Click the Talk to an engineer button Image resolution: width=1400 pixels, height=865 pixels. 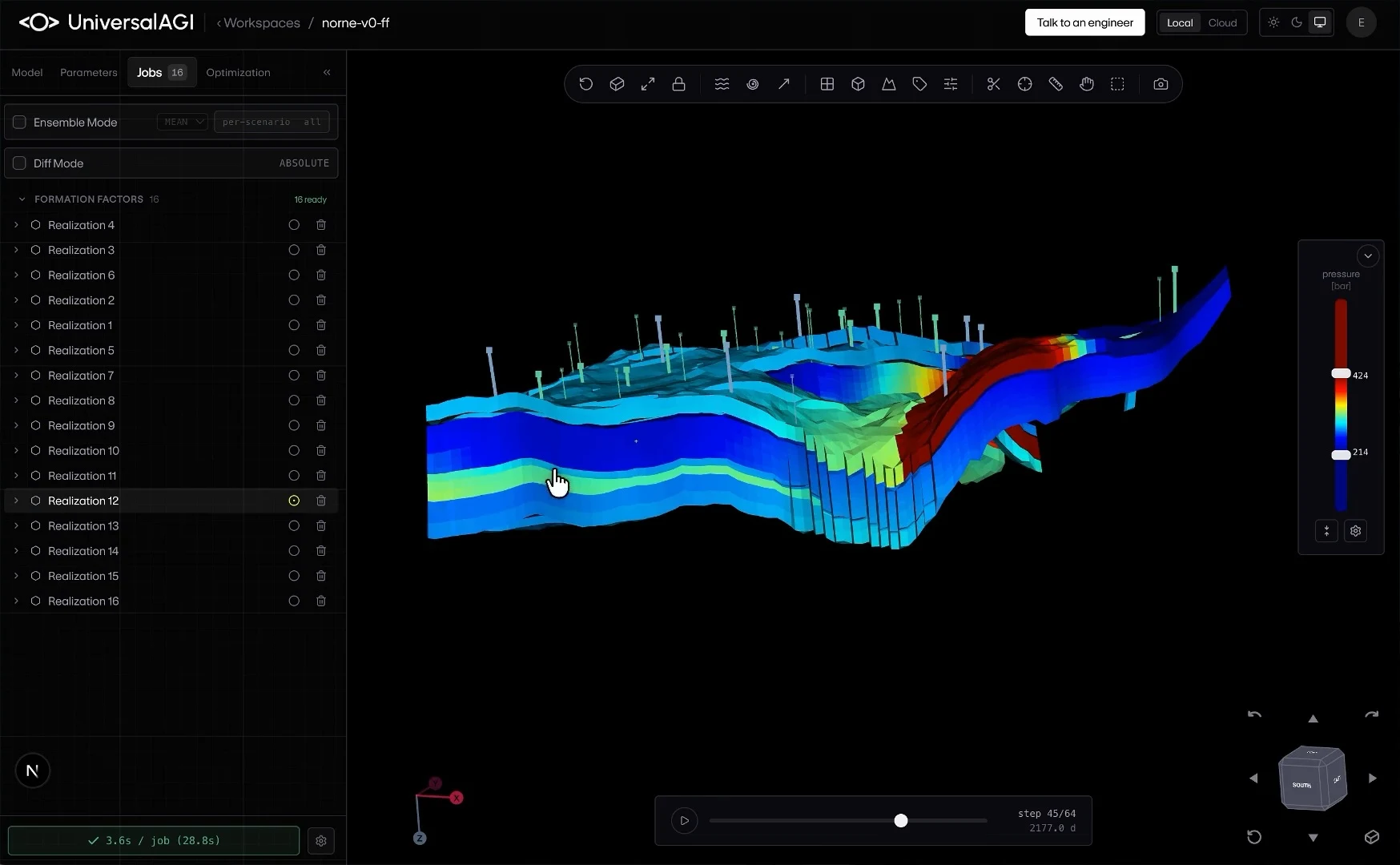pyautogui.click(x=1084, y=22)
